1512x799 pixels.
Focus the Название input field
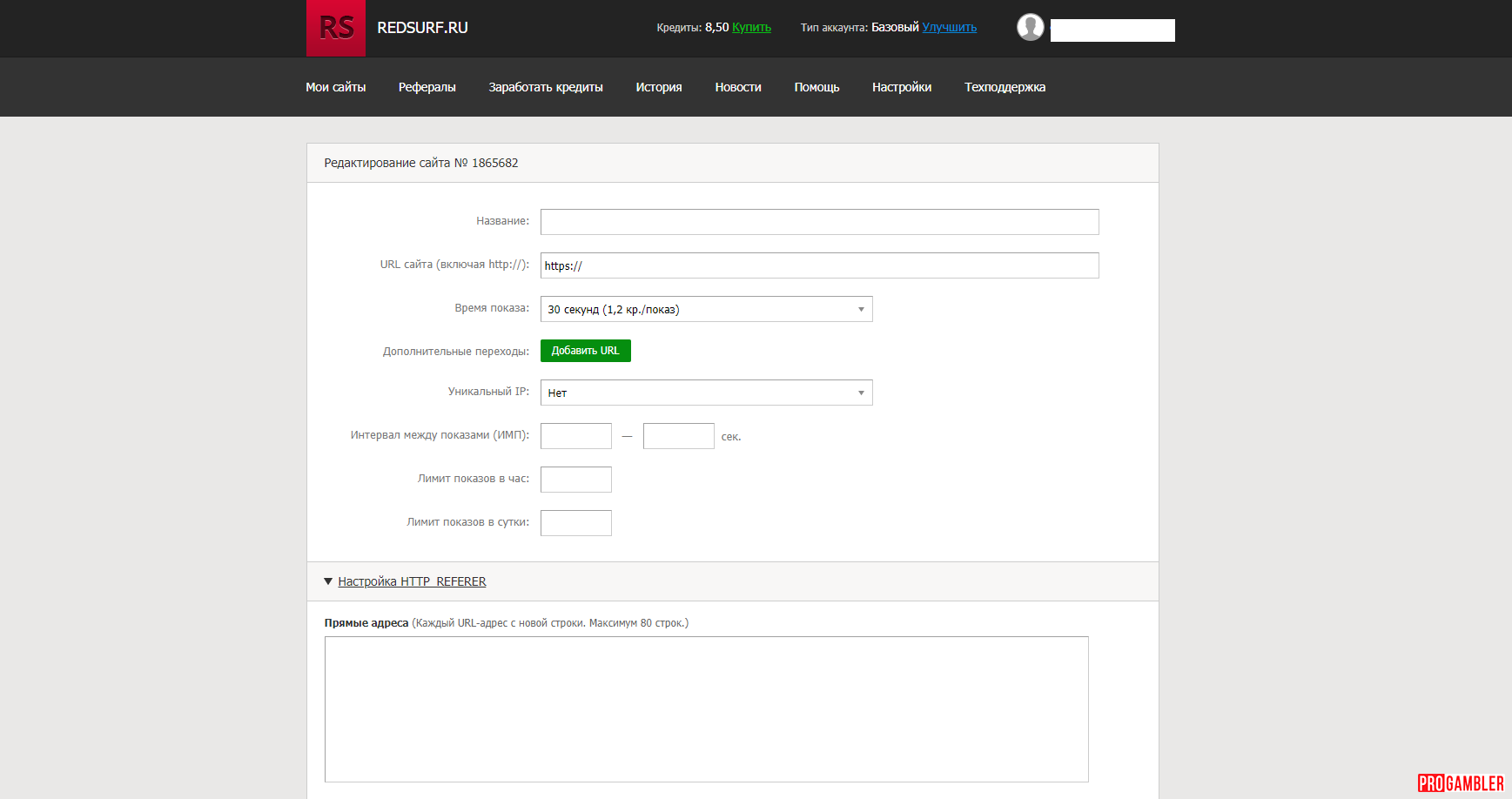pyautogui.click(x=819, y=222)
